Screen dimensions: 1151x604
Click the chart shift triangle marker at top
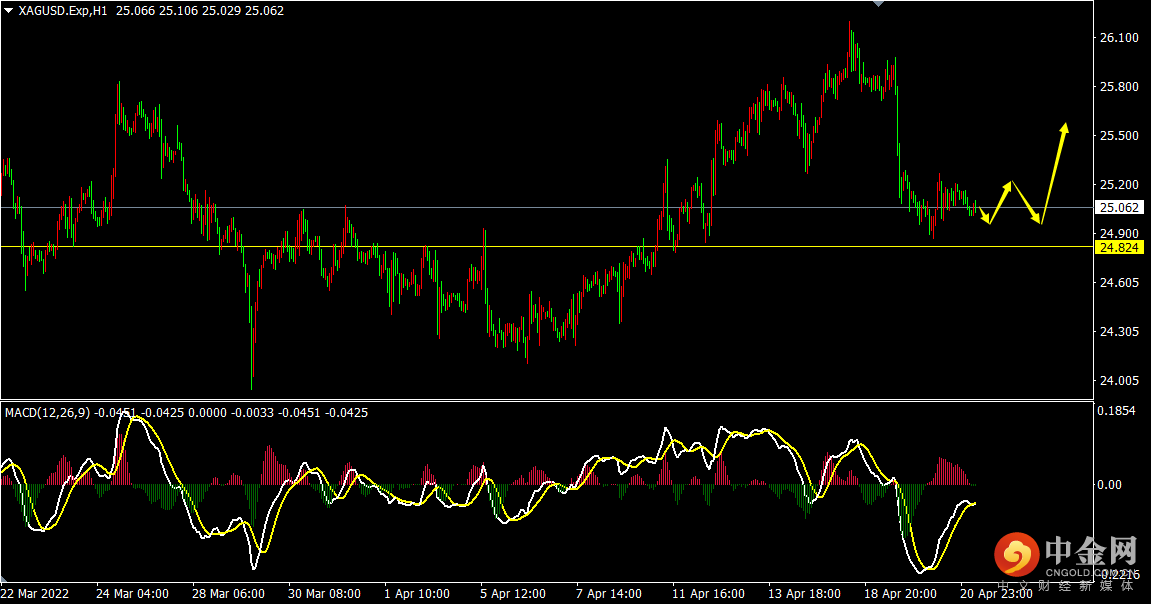pos(878,4)
